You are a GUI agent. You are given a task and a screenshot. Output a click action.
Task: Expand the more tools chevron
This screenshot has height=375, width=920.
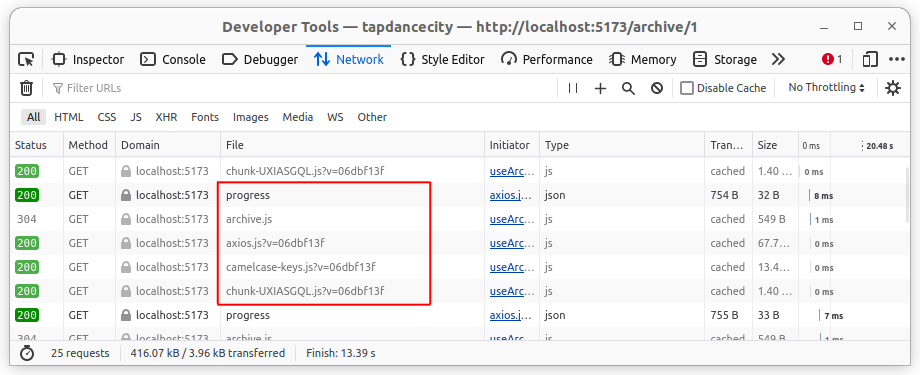pos(778,59)
